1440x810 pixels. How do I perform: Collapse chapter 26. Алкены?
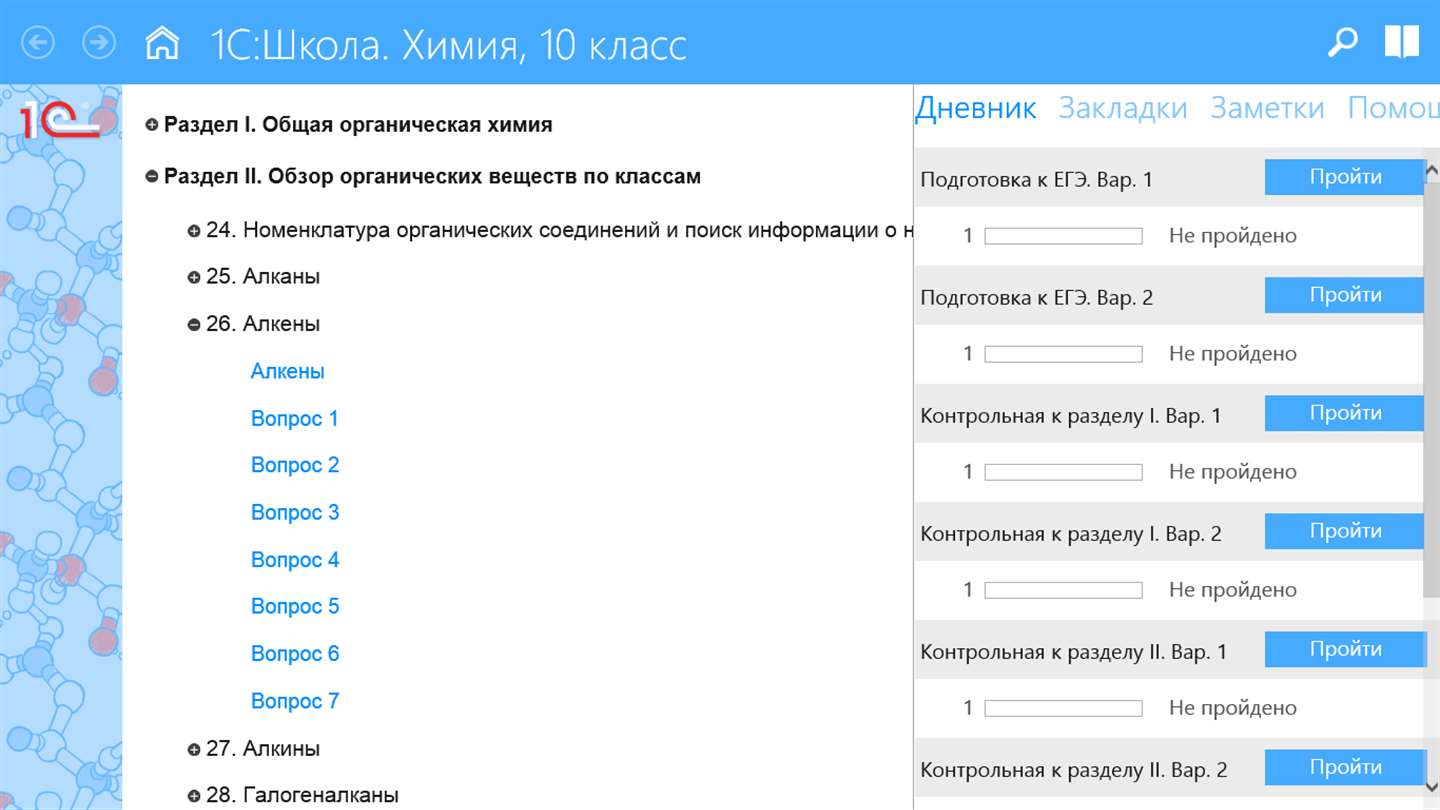click(194, 324)
